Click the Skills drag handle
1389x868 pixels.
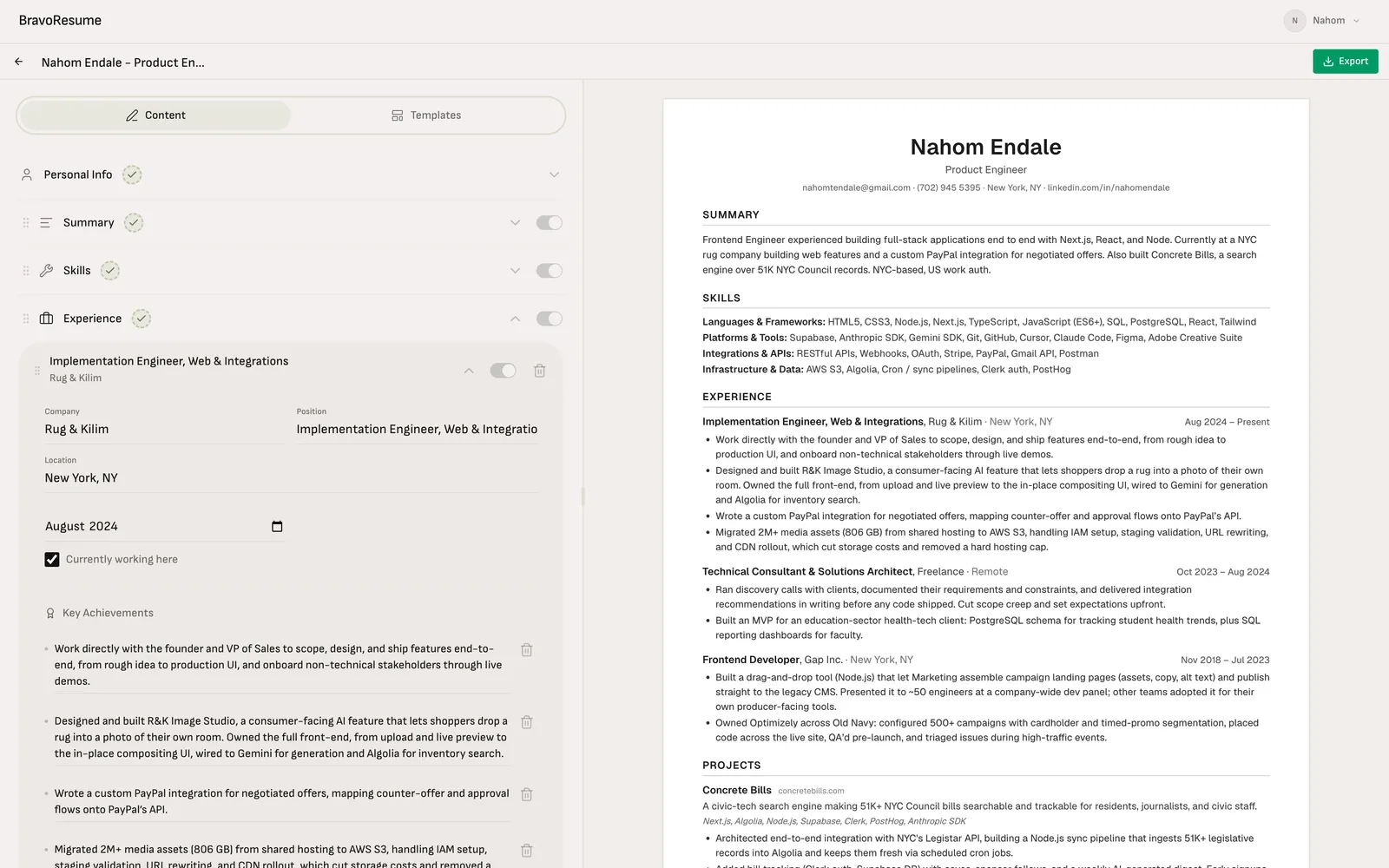coord(26,271)
